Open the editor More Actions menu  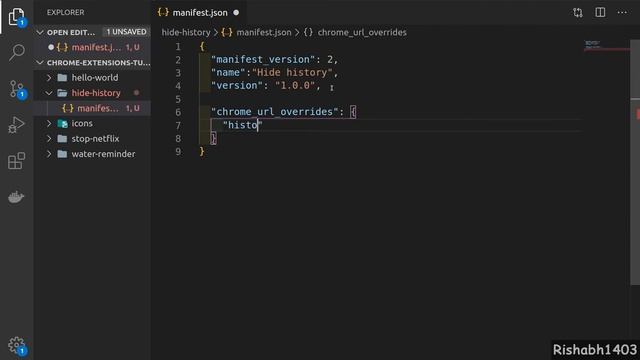point(622,12)
